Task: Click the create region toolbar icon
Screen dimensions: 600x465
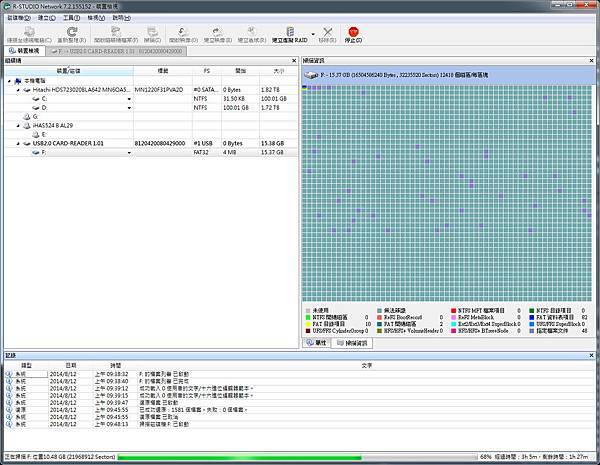Action: [252, 29]
